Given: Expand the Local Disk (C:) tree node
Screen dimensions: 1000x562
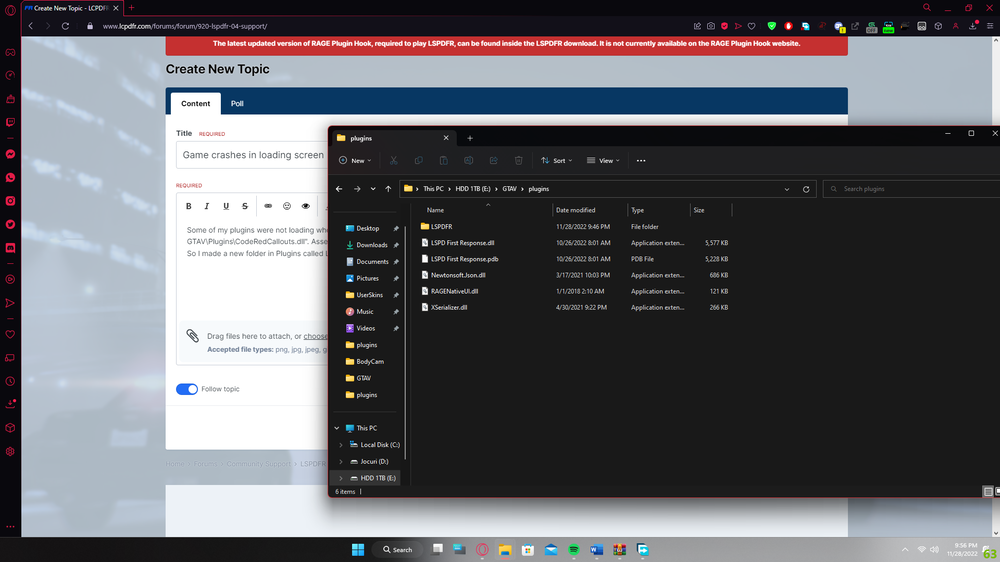Looking at the screenshot, I should click(x=341, y=445).
